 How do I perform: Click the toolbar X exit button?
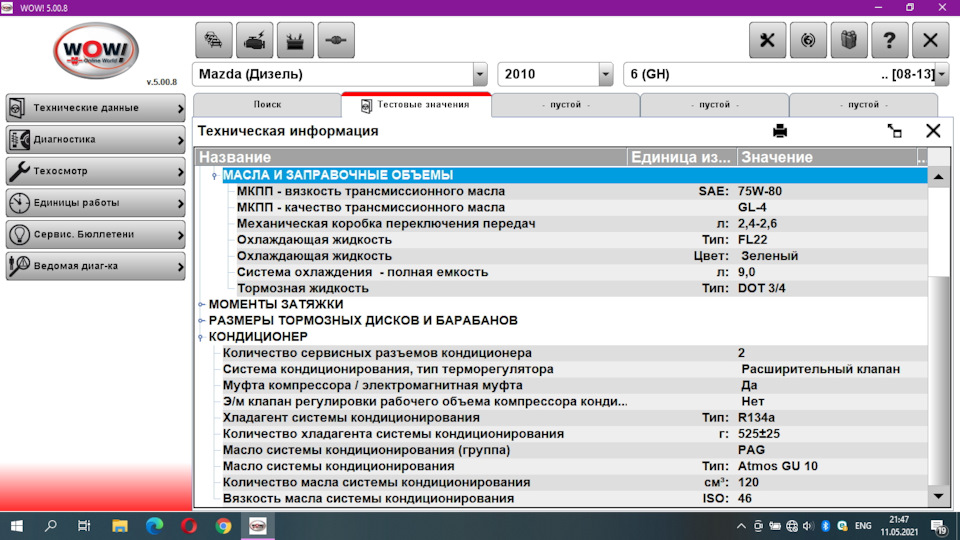(x=931, y=40)
